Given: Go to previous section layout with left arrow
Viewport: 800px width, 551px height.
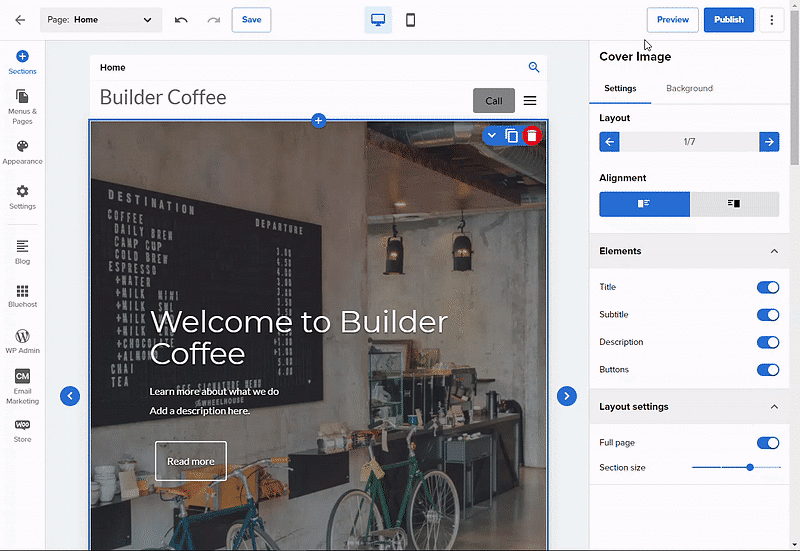Looking at the screenshot, I should coord(70,396).
